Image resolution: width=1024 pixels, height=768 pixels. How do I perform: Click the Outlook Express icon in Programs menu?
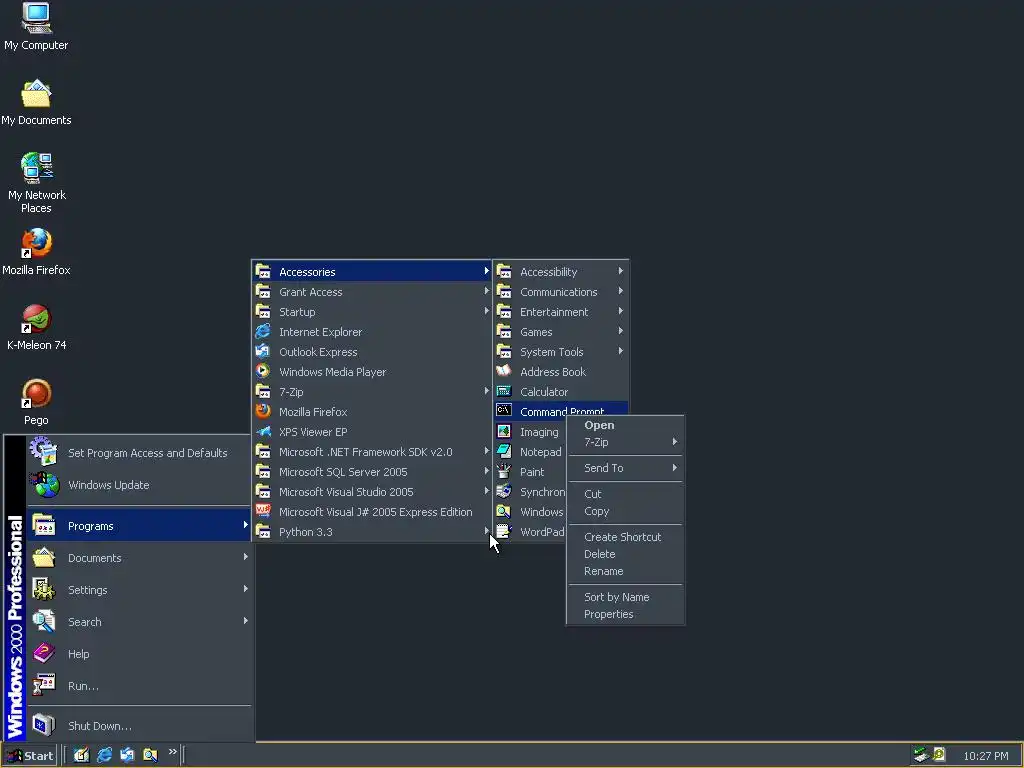(x=263, y=351)
